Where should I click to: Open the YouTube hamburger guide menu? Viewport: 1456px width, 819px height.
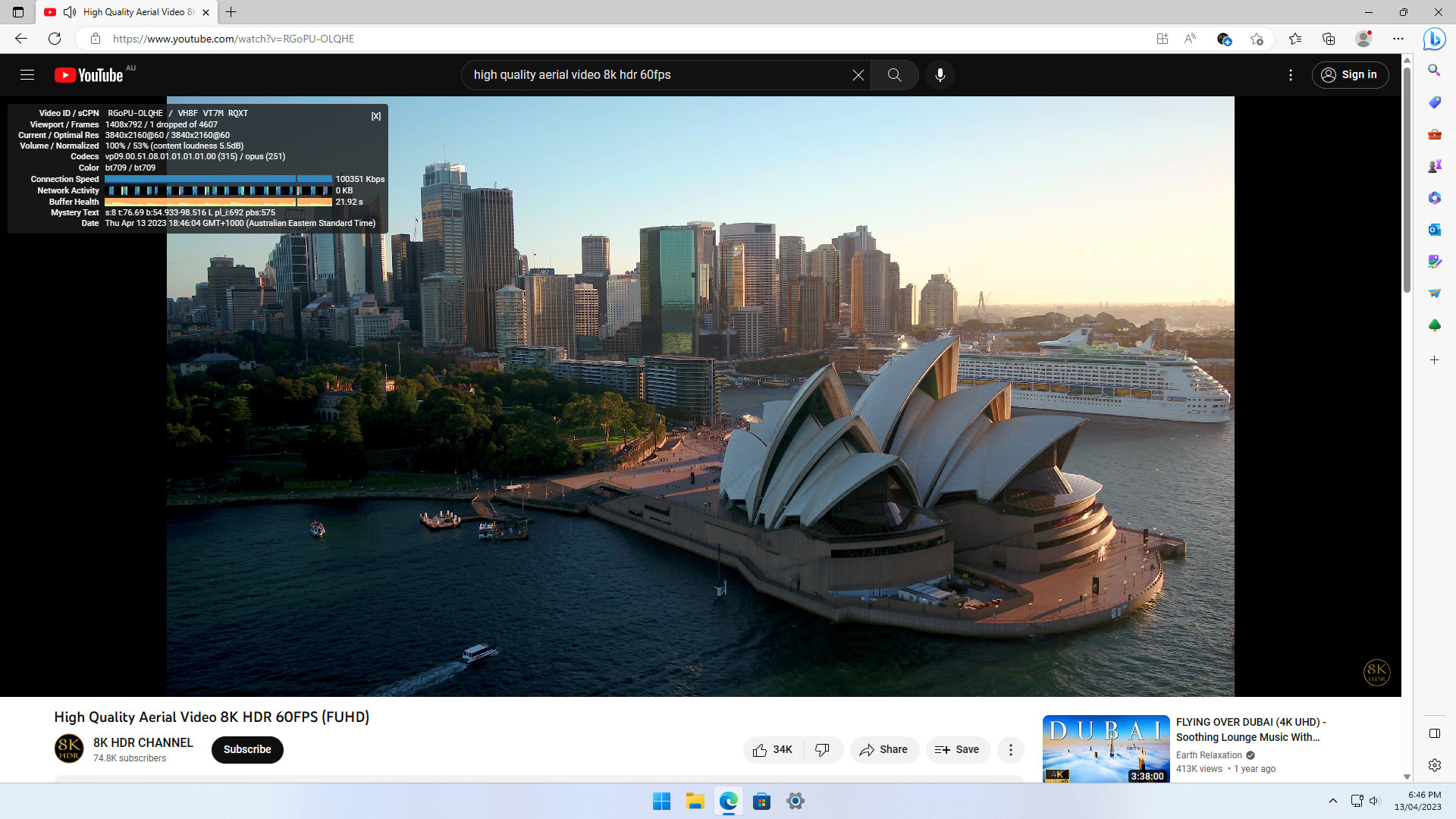27,74
